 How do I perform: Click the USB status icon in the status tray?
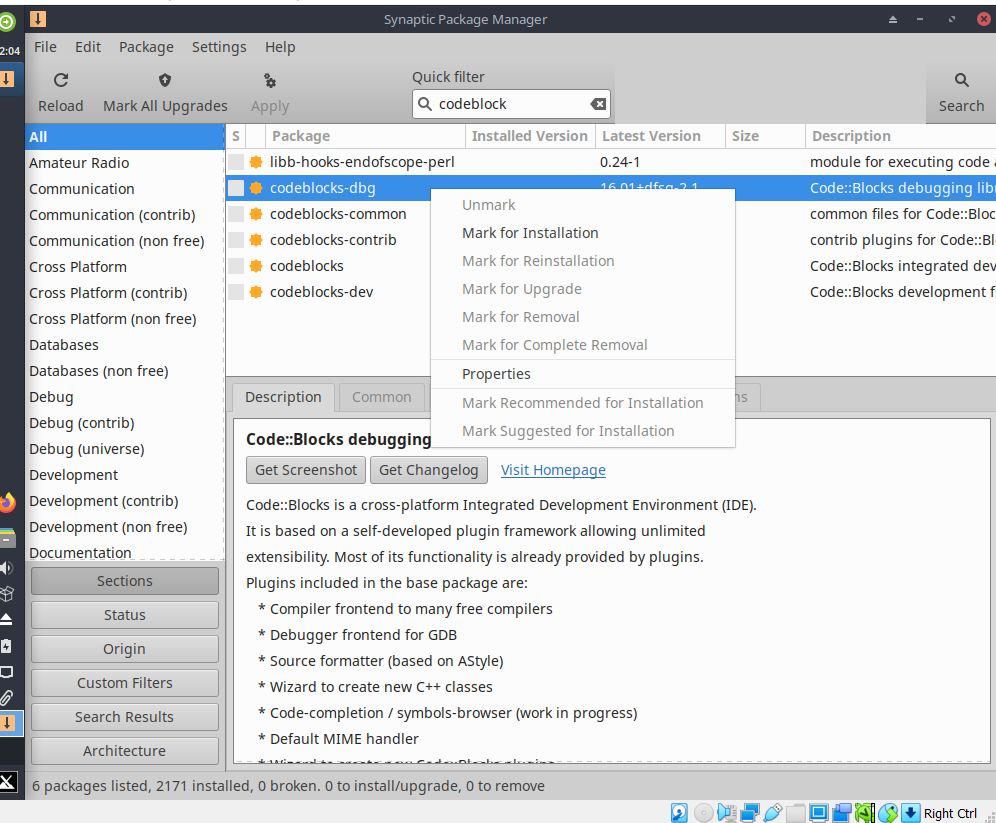point(771,813)
